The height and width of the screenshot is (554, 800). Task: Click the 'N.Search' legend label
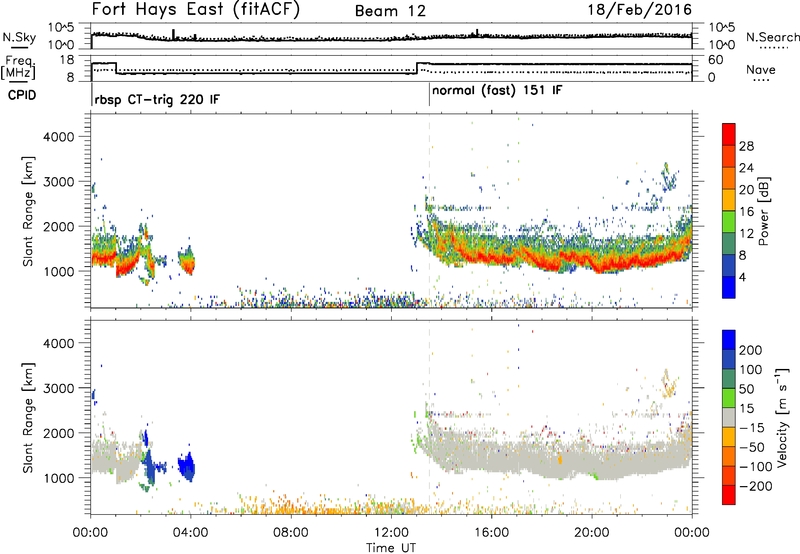772,37
